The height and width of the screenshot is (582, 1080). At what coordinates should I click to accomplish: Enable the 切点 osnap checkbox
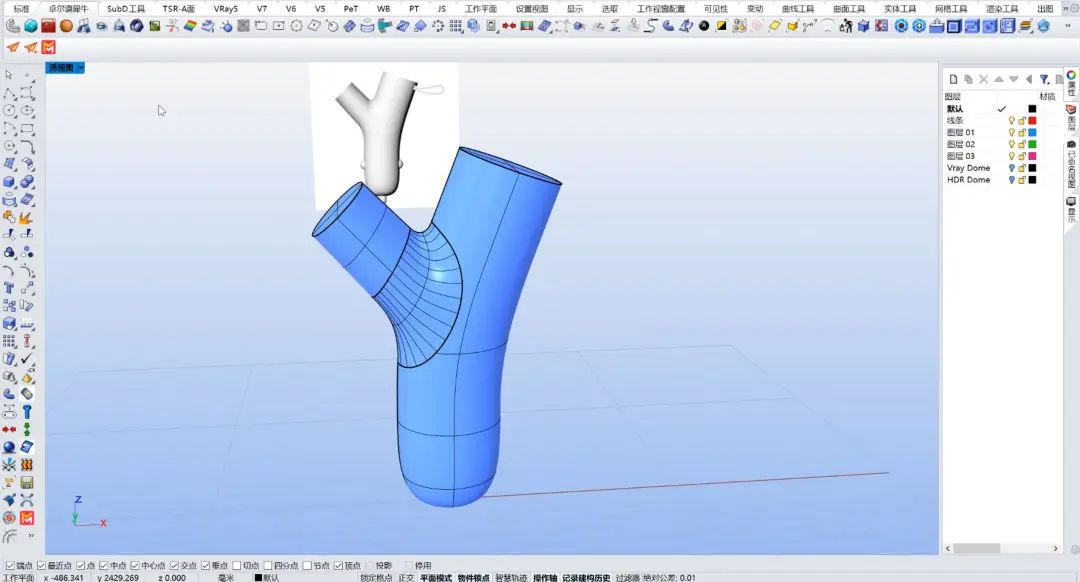point(236,566)
